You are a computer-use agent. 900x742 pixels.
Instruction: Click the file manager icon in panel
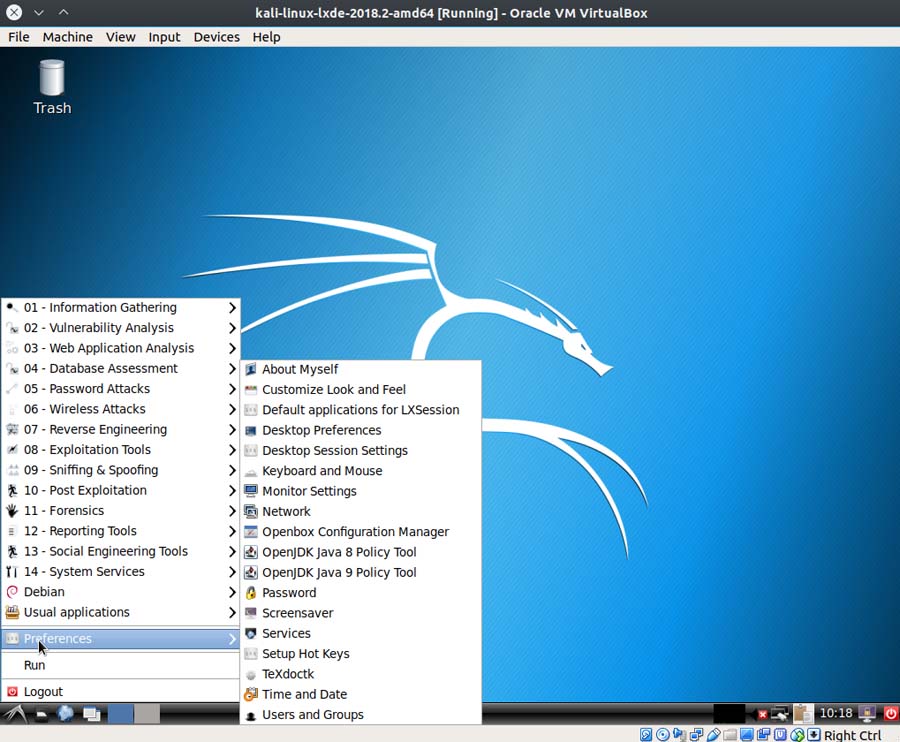(x=42, y=713)
